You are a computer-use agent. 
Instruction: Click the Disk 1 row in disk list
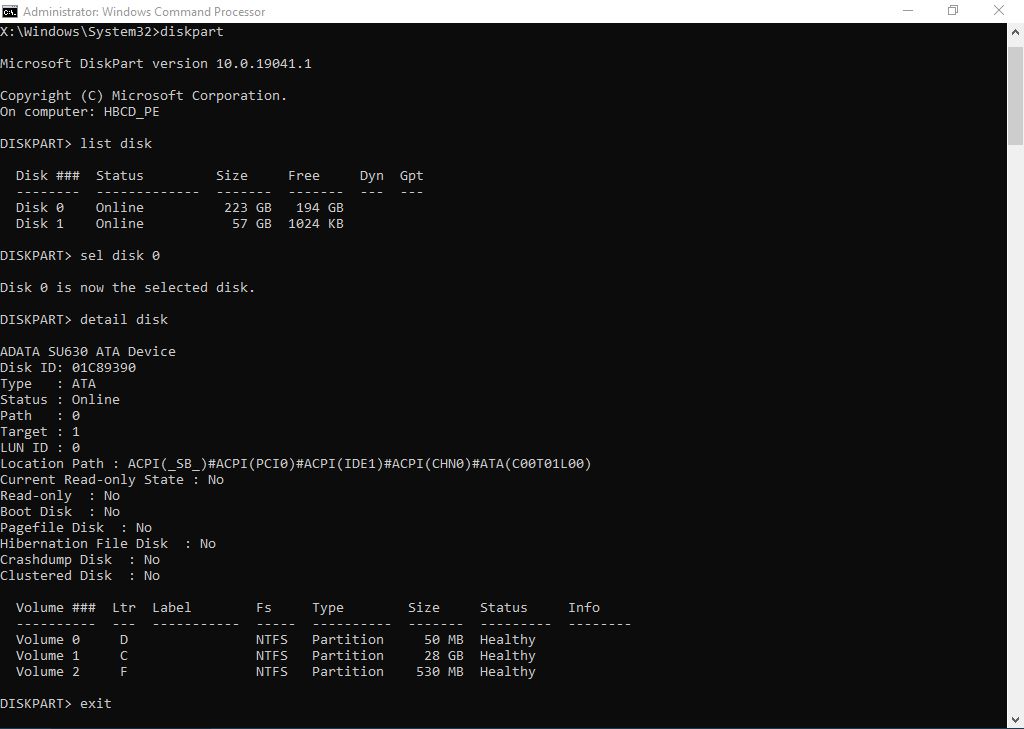click(x=180, y=224)
